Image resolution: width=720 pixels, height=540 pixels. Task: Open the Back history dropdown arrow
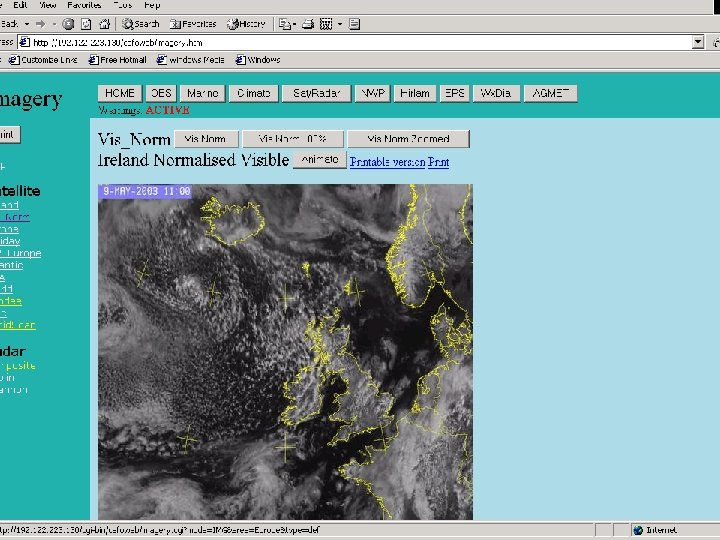(x=27, y=24)
